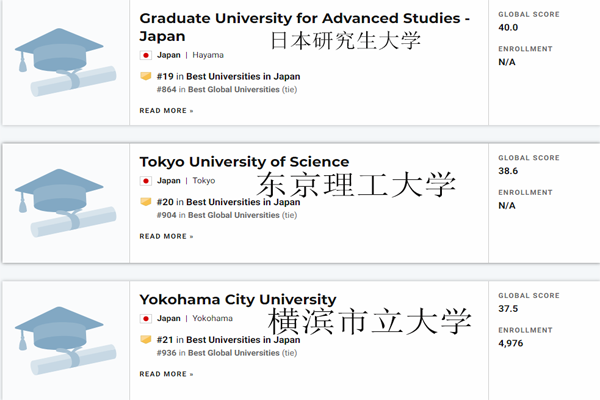Image resolution: width=600 pixels, height=400 pixels.
Task: Click the Japan flag icon beside Hayama
Action: click(145, 55)
